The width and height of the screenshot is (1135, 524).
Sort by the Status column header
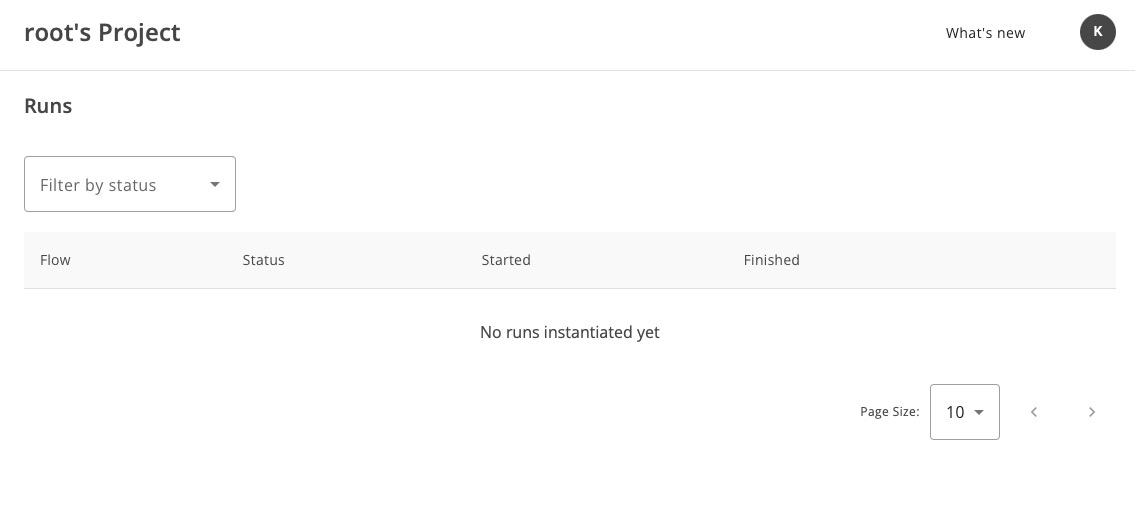[263, 260]
